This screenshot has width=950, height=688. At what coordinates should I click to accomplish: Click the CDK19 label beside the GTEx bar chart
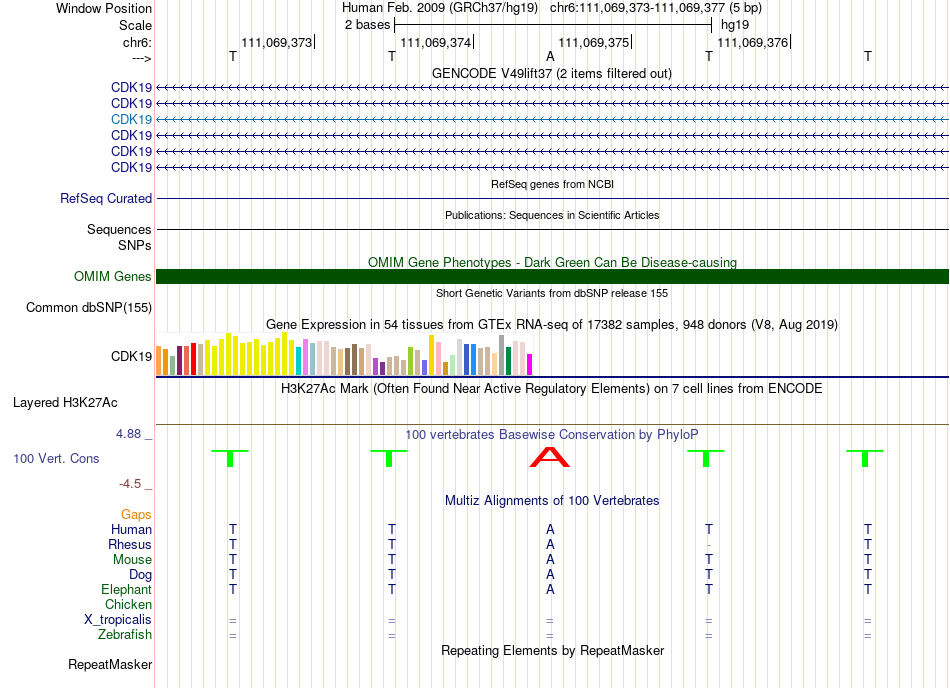tap(131, 356)
